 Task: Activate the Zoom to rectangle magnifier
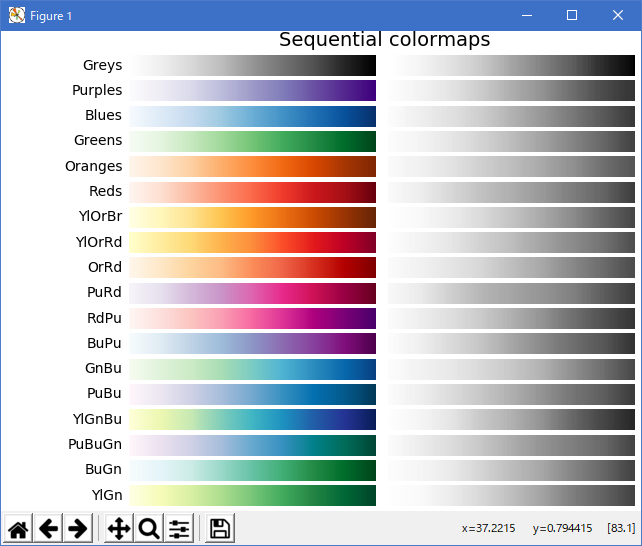[x=149, y=528]
